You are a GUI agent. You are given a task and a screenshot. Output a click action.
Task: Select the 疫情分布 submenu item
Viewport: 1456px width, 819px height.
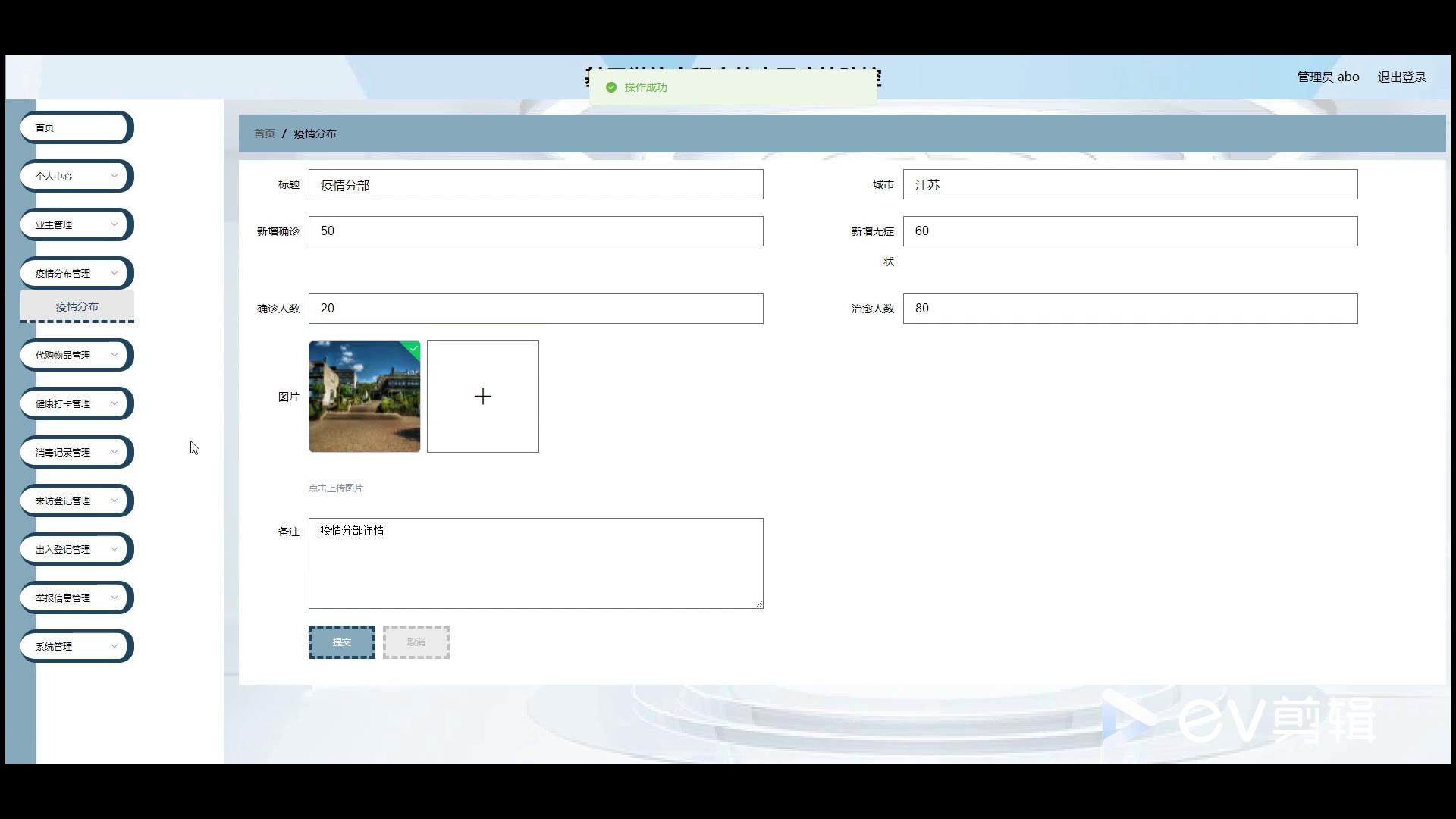point(77,306)
